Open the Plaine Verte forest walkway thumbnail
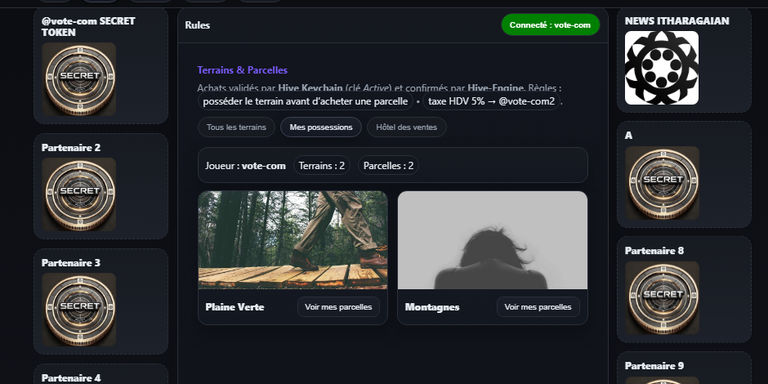 click(x=293, y=240)
